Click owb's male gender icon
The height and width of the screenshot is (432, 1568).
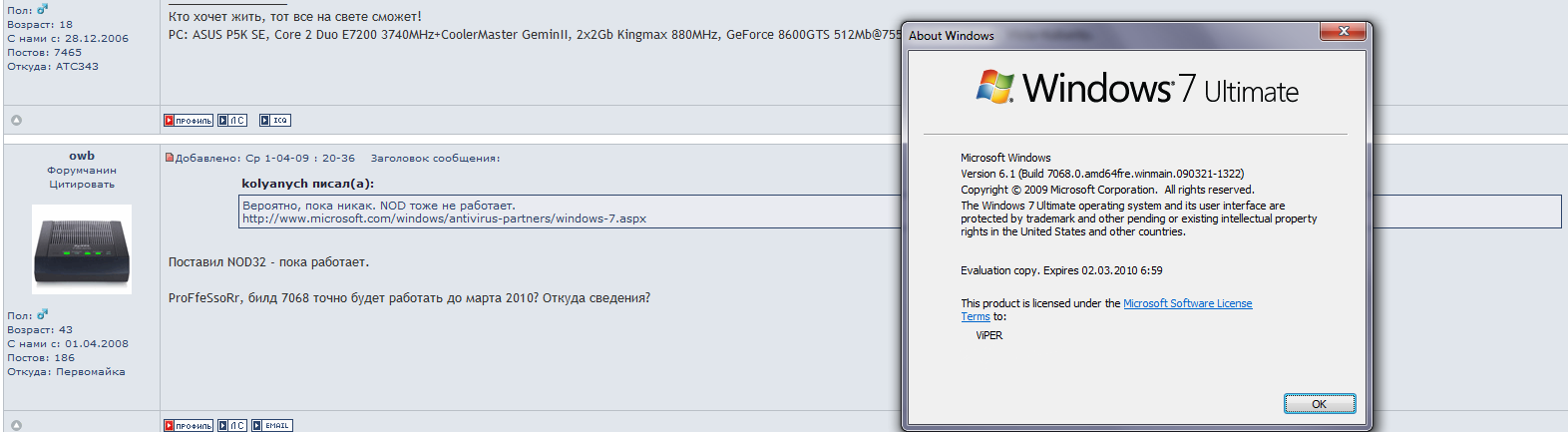43,315
